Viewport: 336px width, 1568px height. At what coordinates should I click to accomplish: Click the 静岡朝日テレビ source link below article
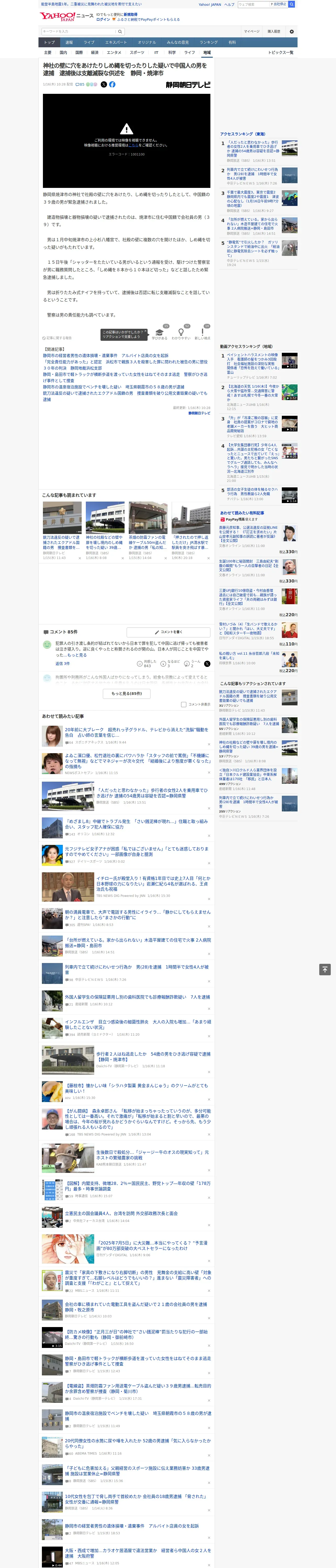tap(199, 413)
